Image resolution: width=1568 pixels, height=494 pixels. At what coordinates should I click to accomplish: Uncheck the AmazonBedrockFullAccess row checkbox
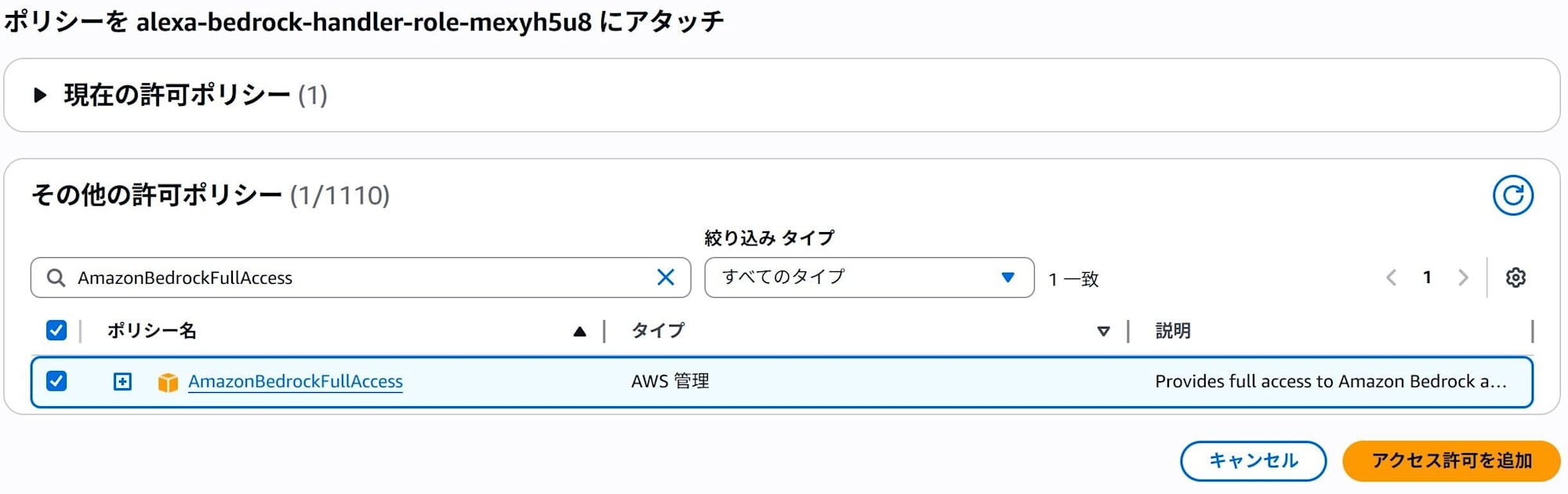[56, 381]
